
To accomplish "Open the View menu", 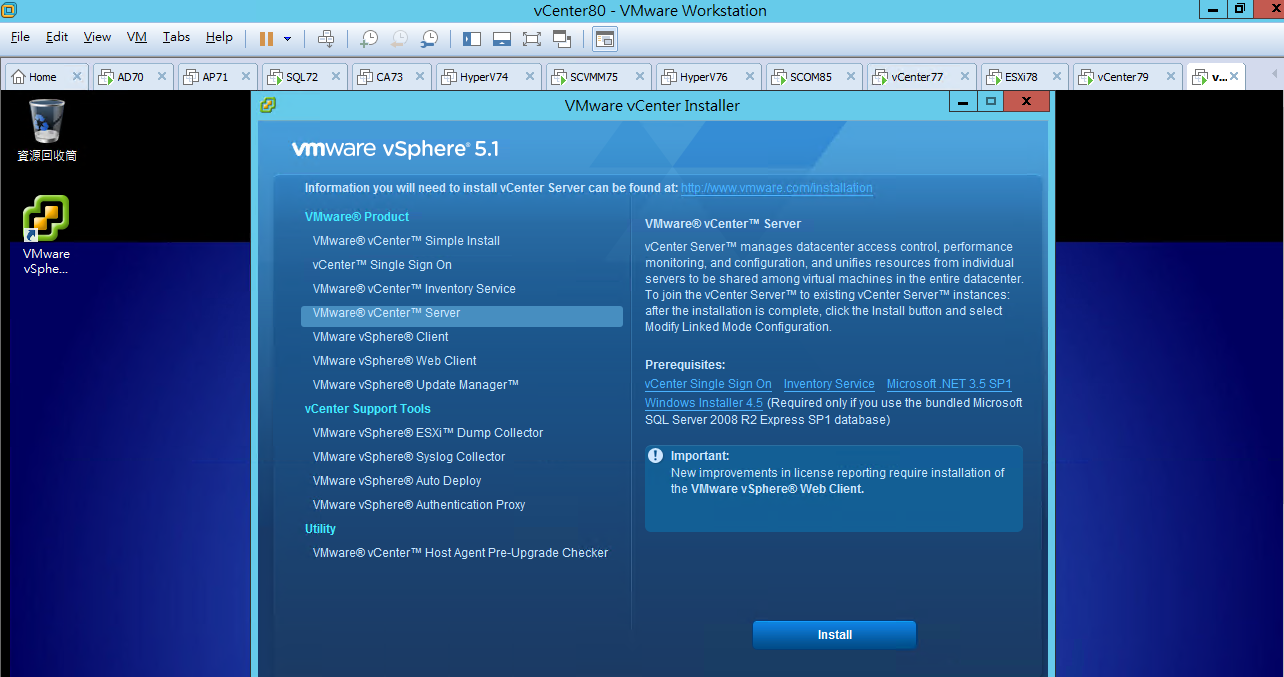I will click(97, 37).
